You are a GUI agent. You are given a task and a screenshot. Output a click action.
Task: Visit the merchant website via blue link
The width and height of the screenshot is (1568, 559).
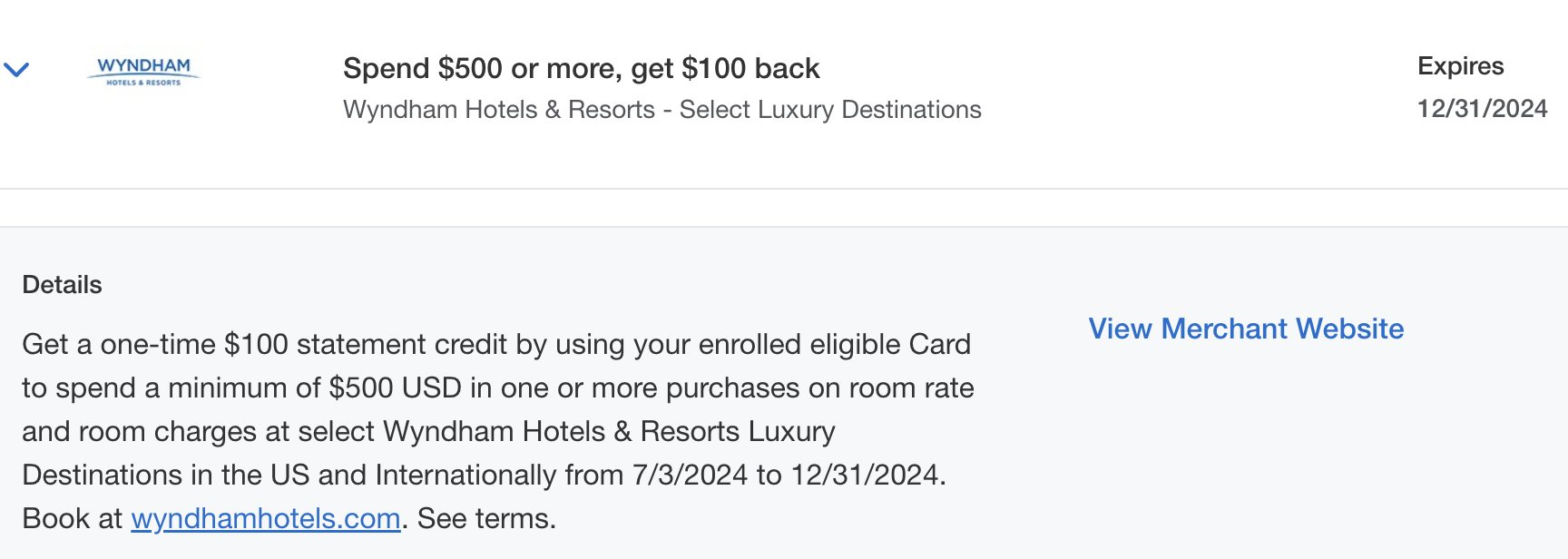click(x=1245, y=329)
